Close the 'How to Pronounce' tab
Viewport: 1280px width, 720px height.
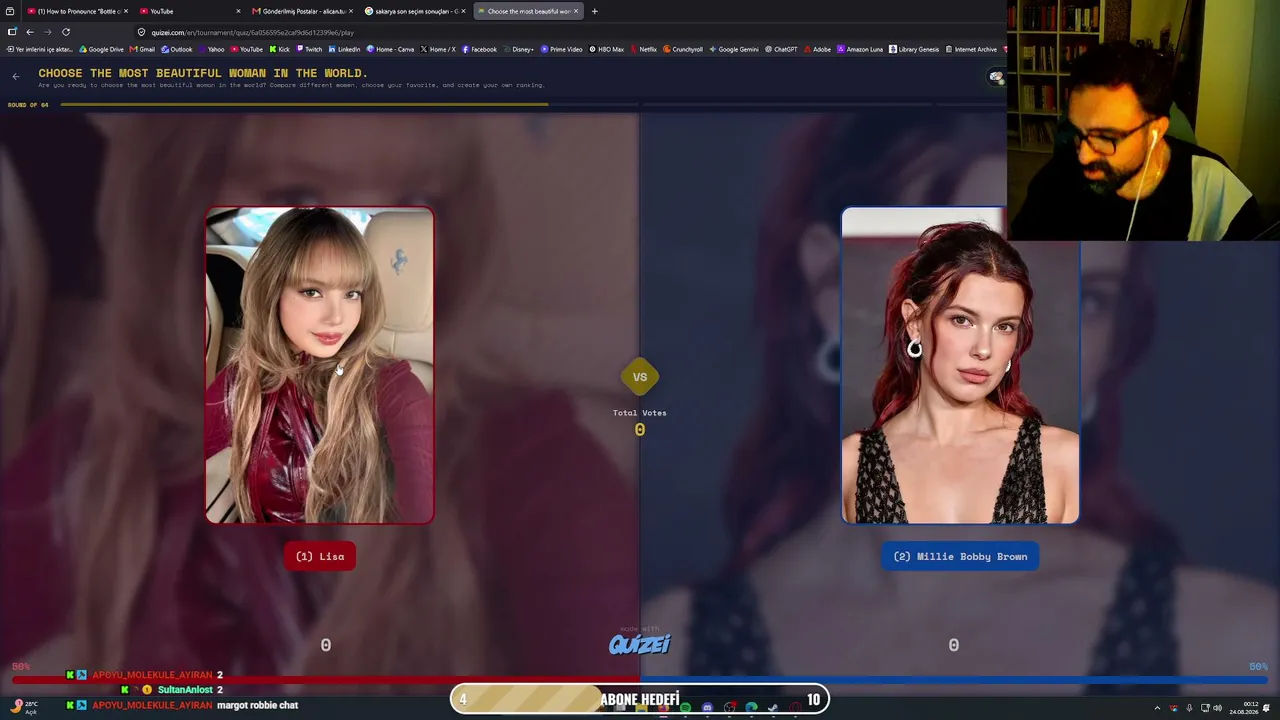tap(126, 11)
